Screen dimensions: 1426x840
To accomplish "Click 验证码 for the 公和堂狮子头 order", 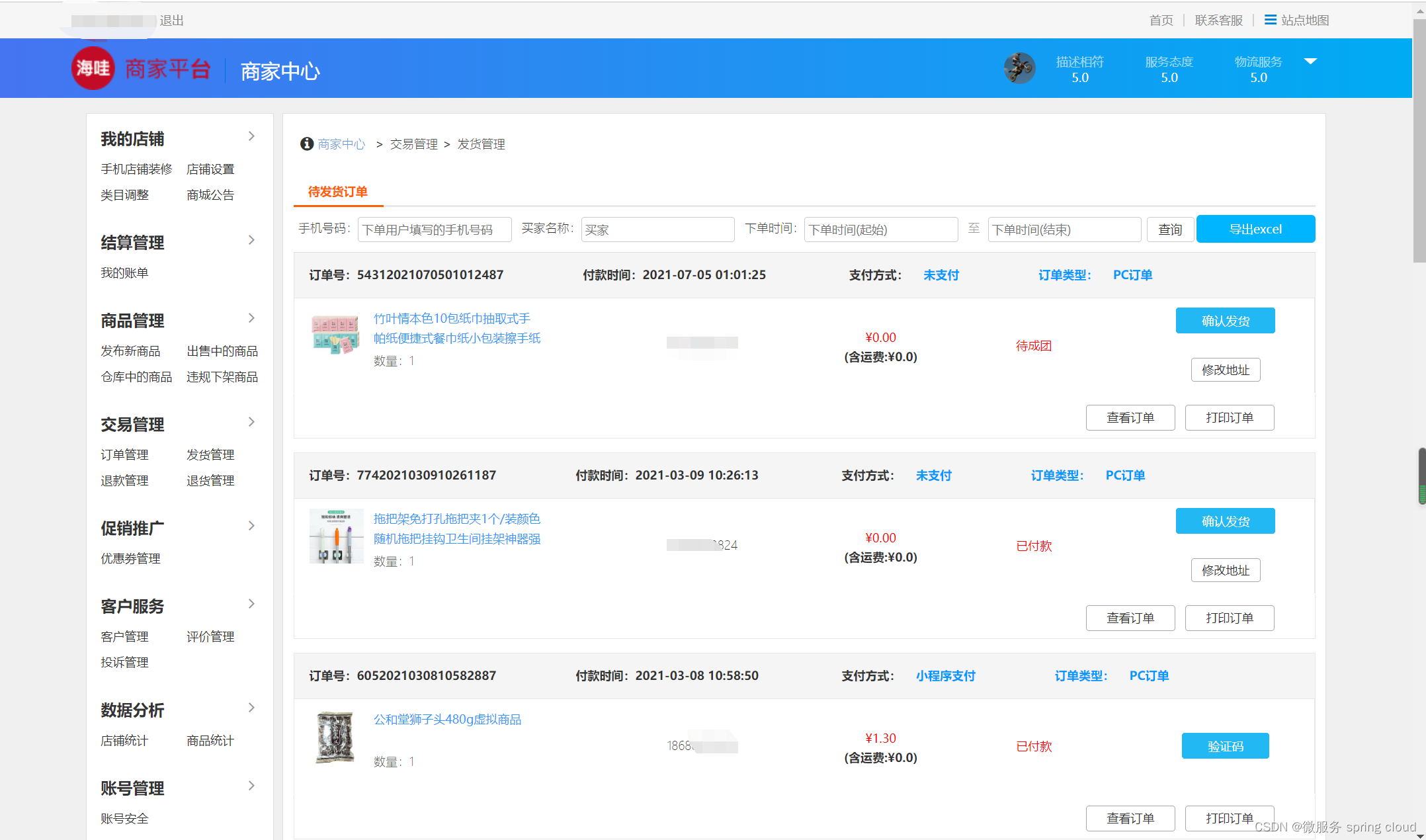I will point(1225,745).
